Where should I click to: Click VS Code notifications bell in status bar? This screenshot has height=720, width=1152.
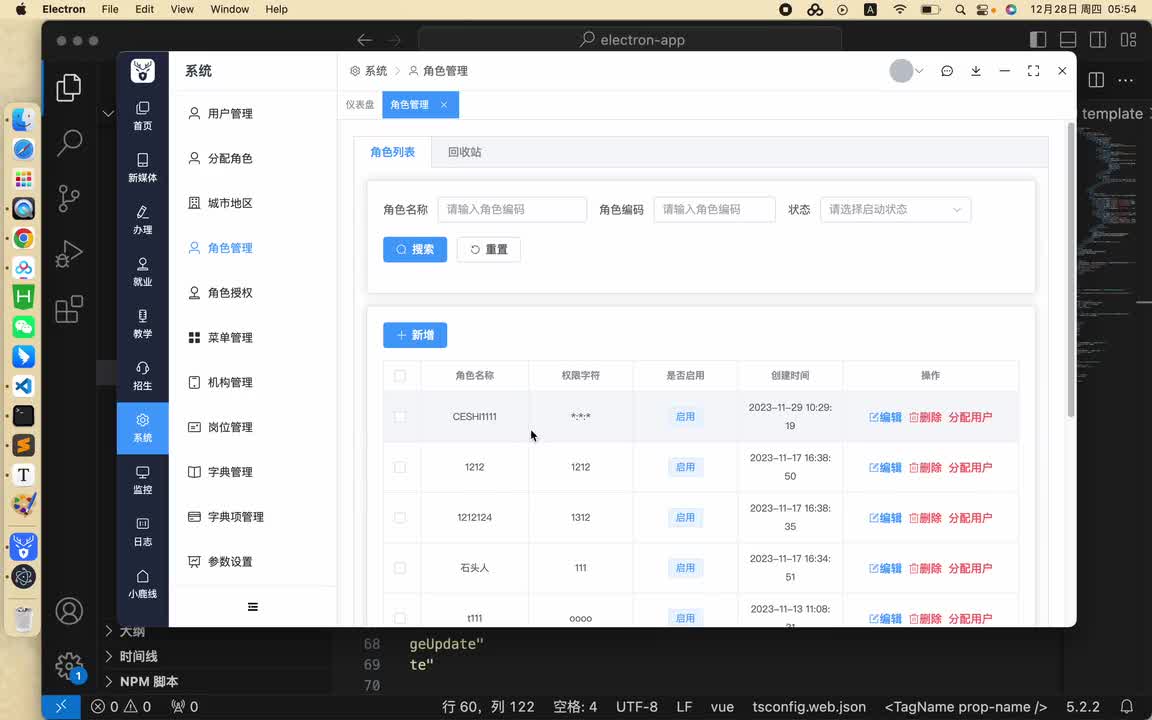click(1126, 707)
